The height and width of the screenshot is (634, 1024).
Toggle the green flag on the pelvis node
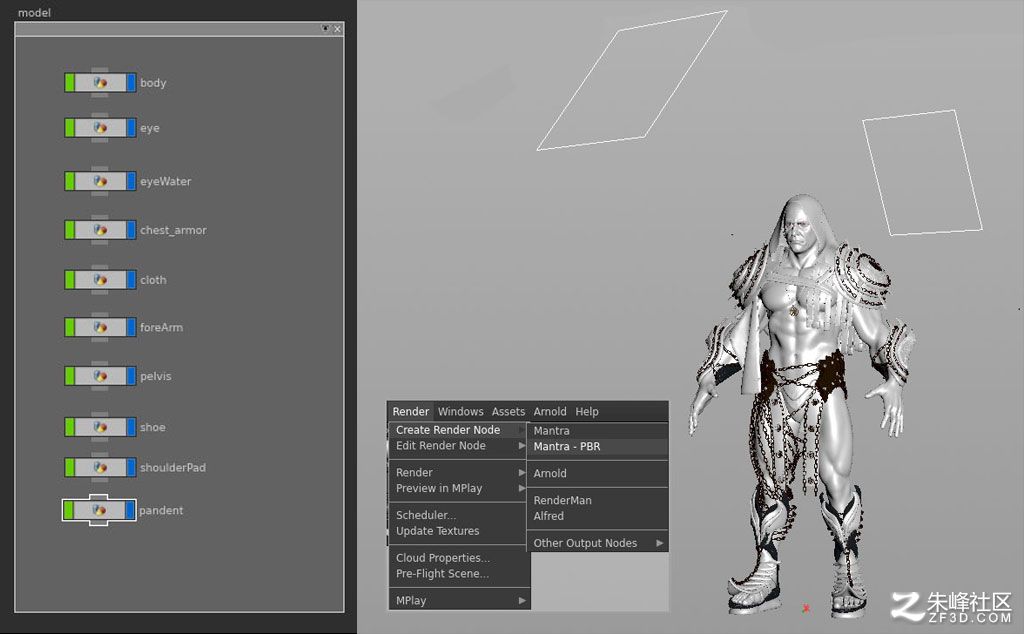70,376
